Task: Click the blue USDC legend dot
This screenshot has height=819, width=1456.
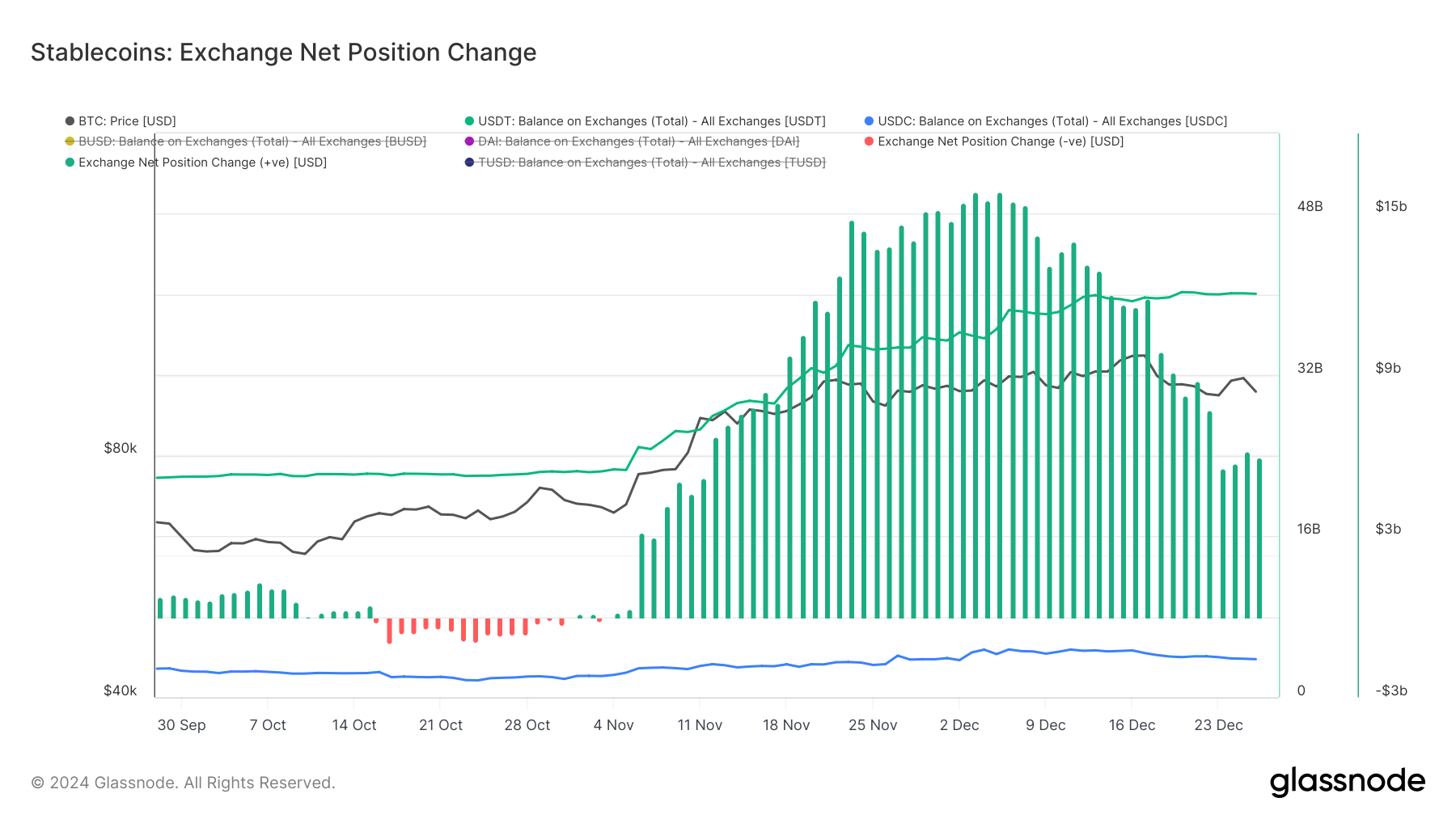Action: tap(869, 121)
